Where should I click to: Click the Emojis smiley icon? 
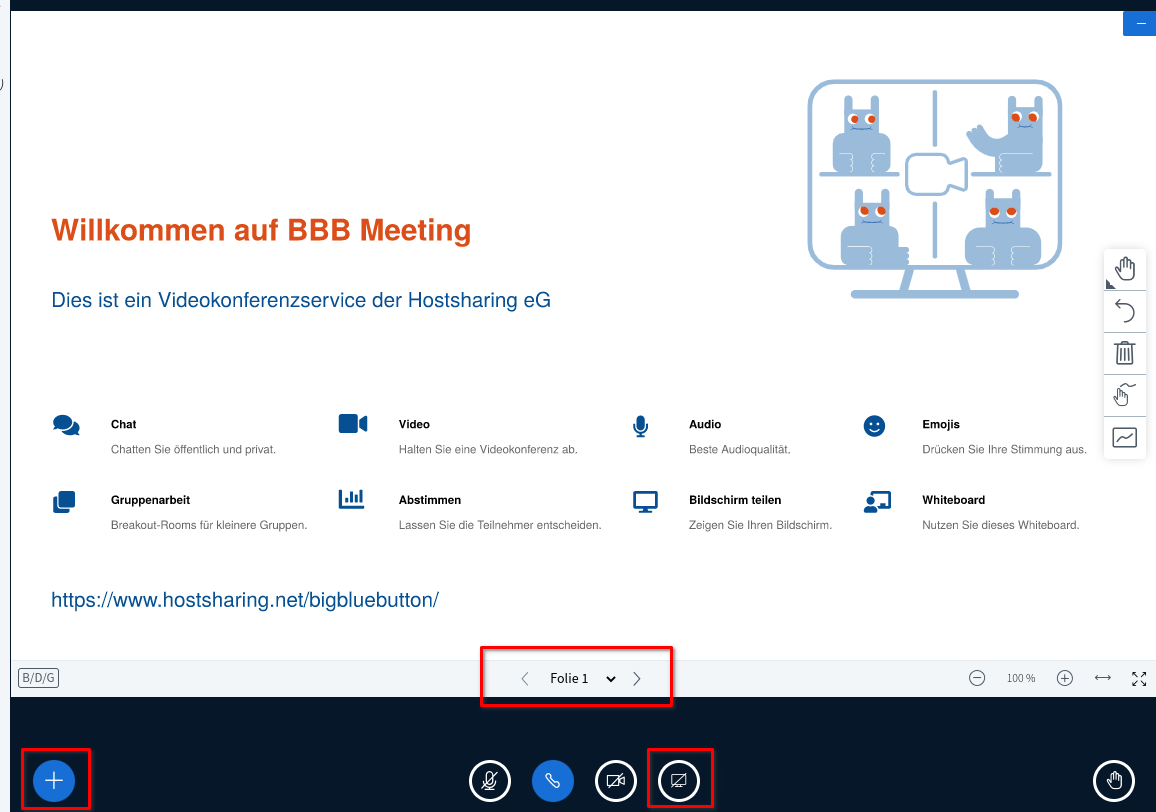tap(874, 426)
